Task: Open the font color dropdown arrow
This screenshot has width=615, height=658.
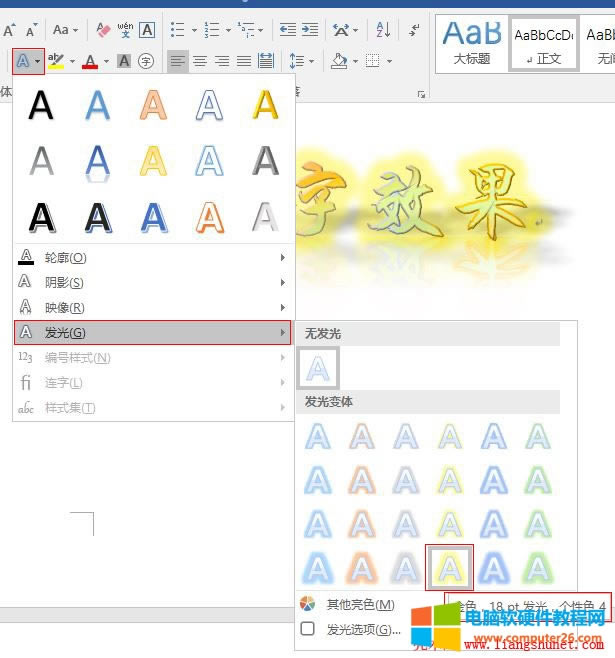Action: tap(106, 62)
